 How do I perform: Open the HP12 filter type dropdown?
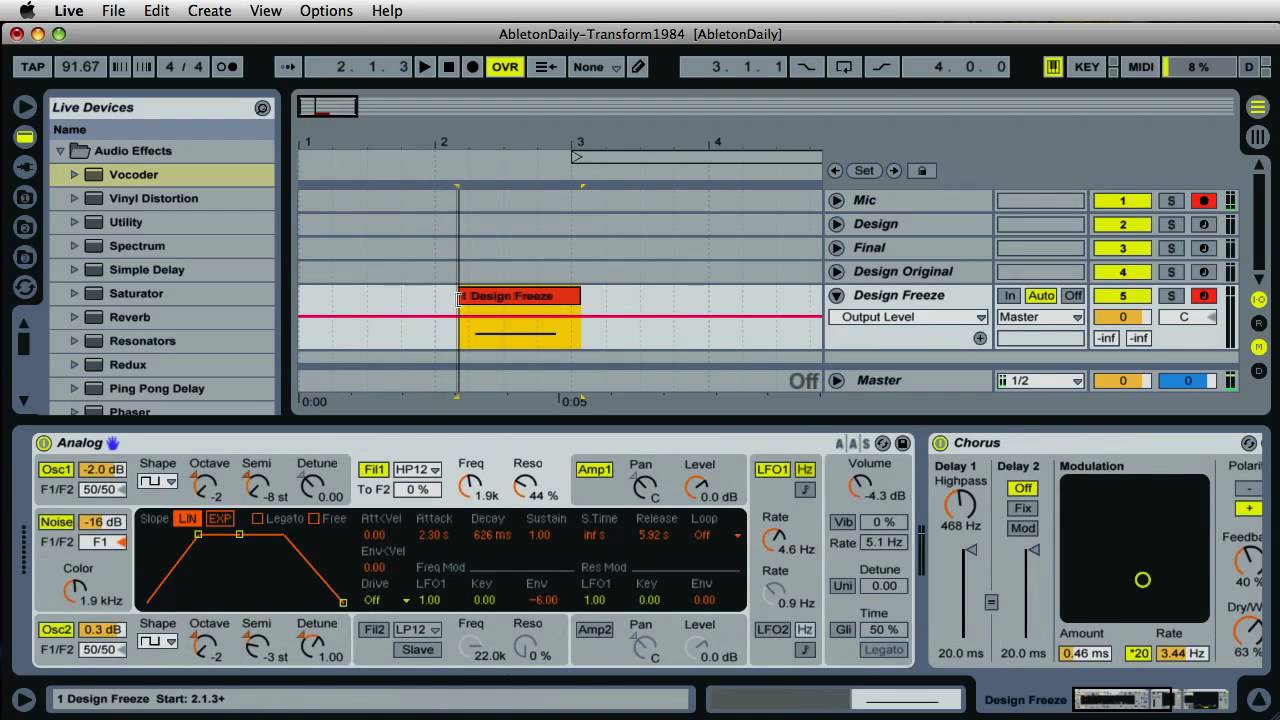(x=418, y=470)
